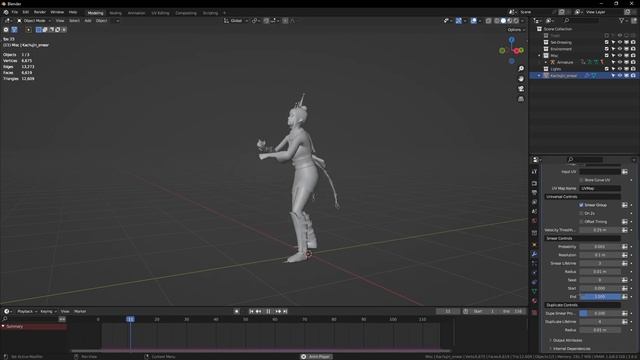This screenshot has width=640, height=360.
Task: Switch to the UV Editing workspace tab
Action: 160,13
